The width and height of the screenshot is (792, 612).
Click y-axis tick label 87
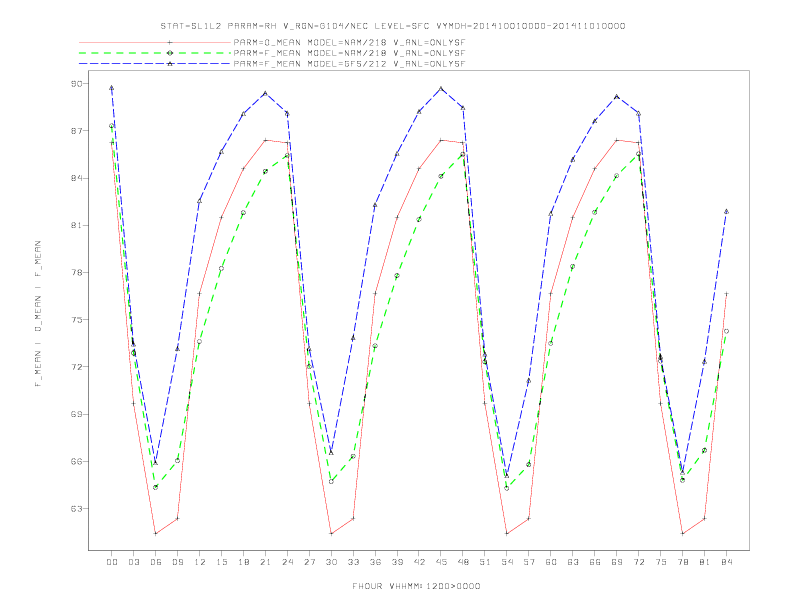click(76, 131)
